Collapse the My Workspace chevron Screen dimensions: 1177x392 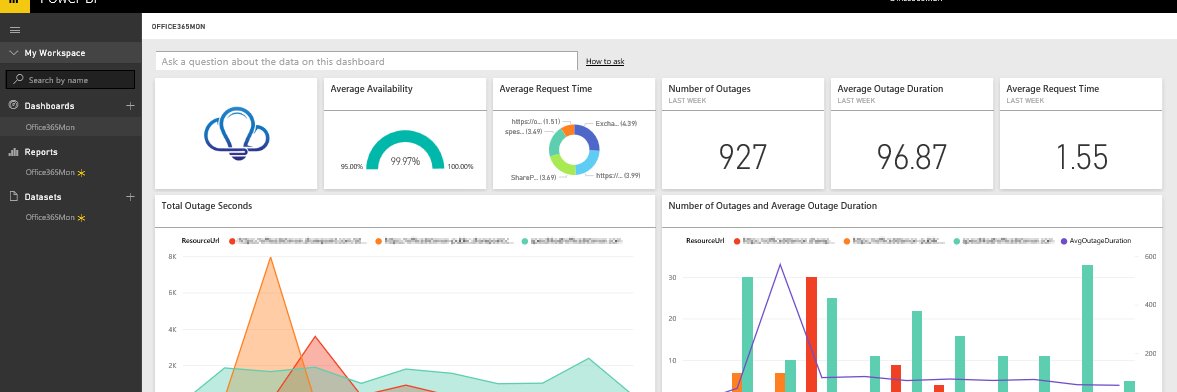point(14,53)
